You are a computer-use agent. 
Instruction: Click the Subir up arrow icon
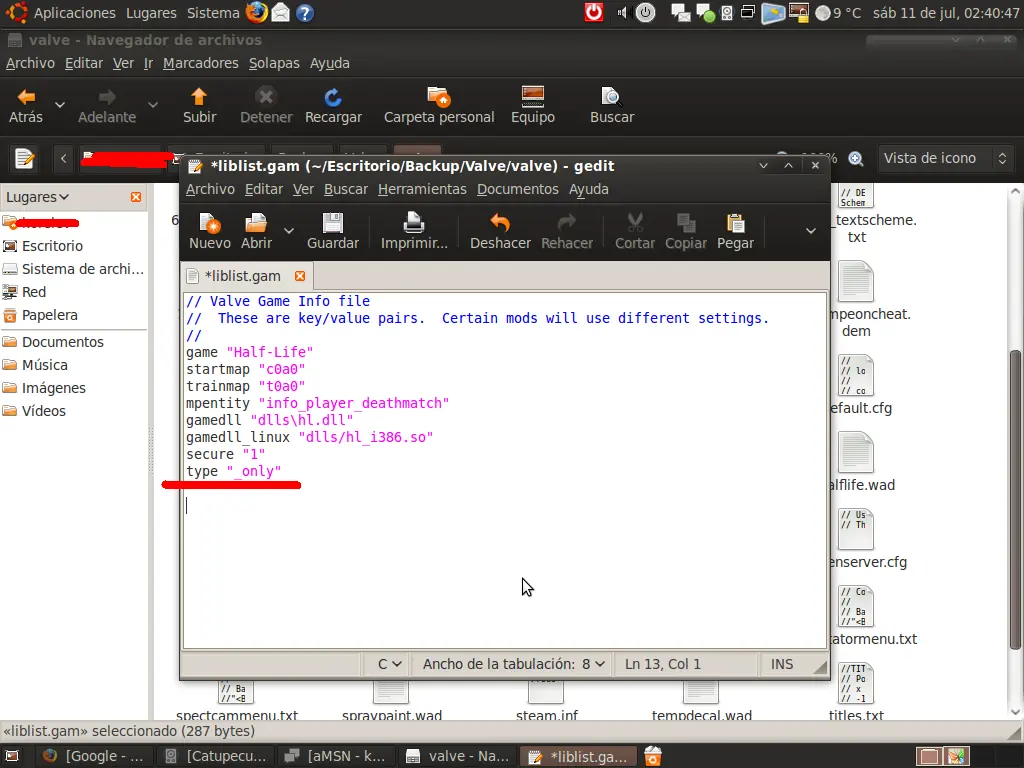point(199,97)
